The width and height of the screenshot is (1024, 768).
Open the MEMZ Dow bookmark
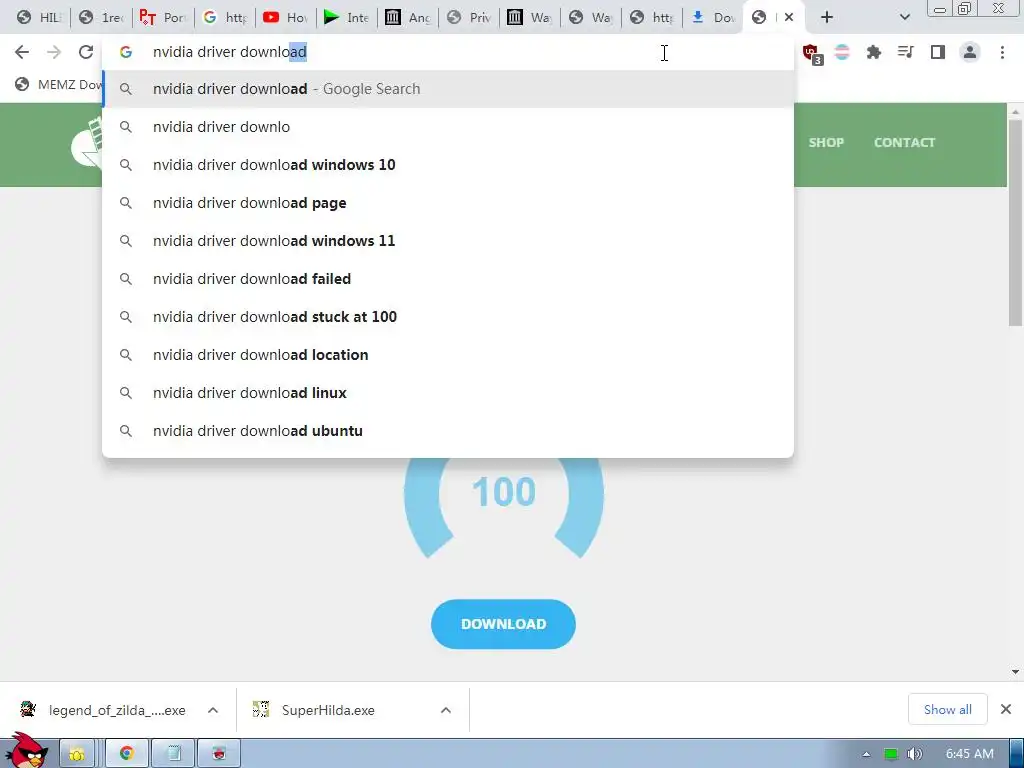[x=59, y=84]
